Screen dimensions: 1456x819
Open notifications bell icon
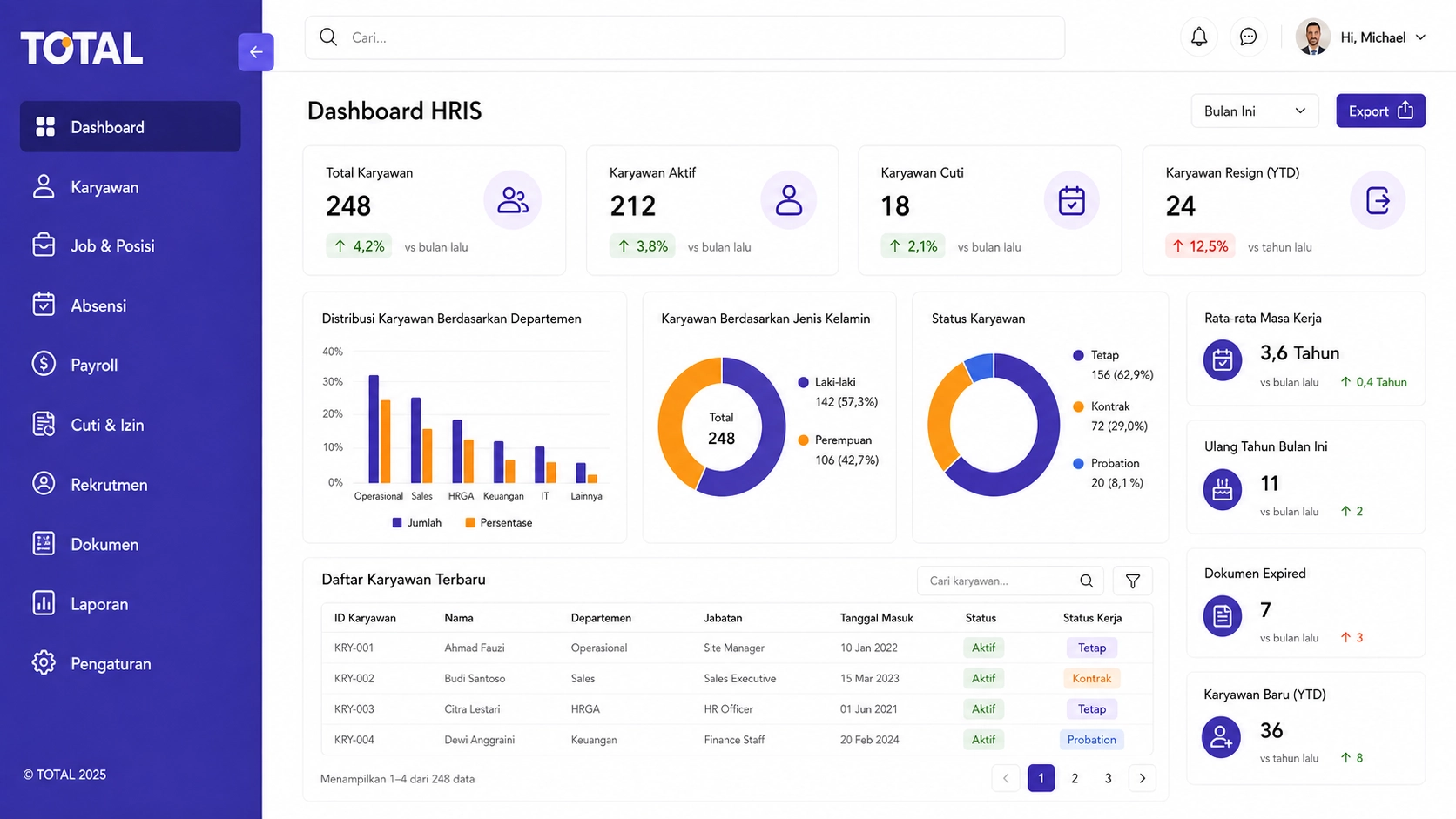pos(1199,37)
